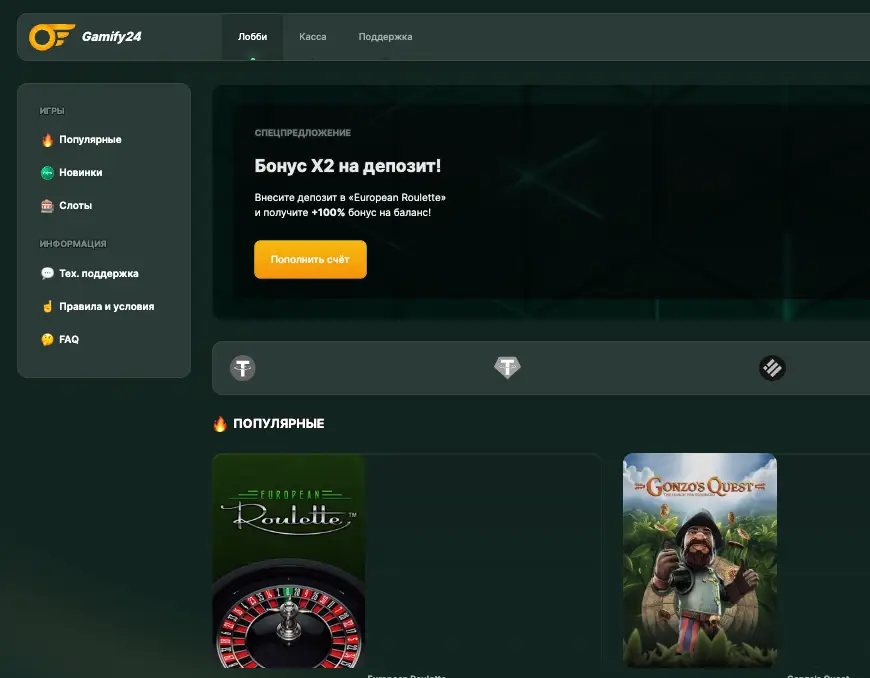Click the green Новинки icon in sidebar
The width and height of the screenshot is (870, 678).
[47, 172]
